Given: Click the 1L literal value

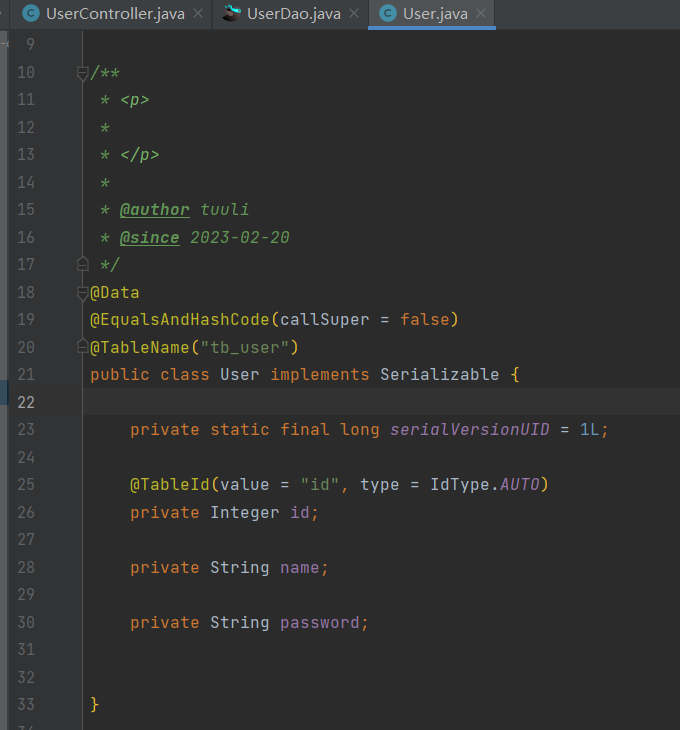Looking at the screenshot, I should pyautogui.click(x=589, y=430).
